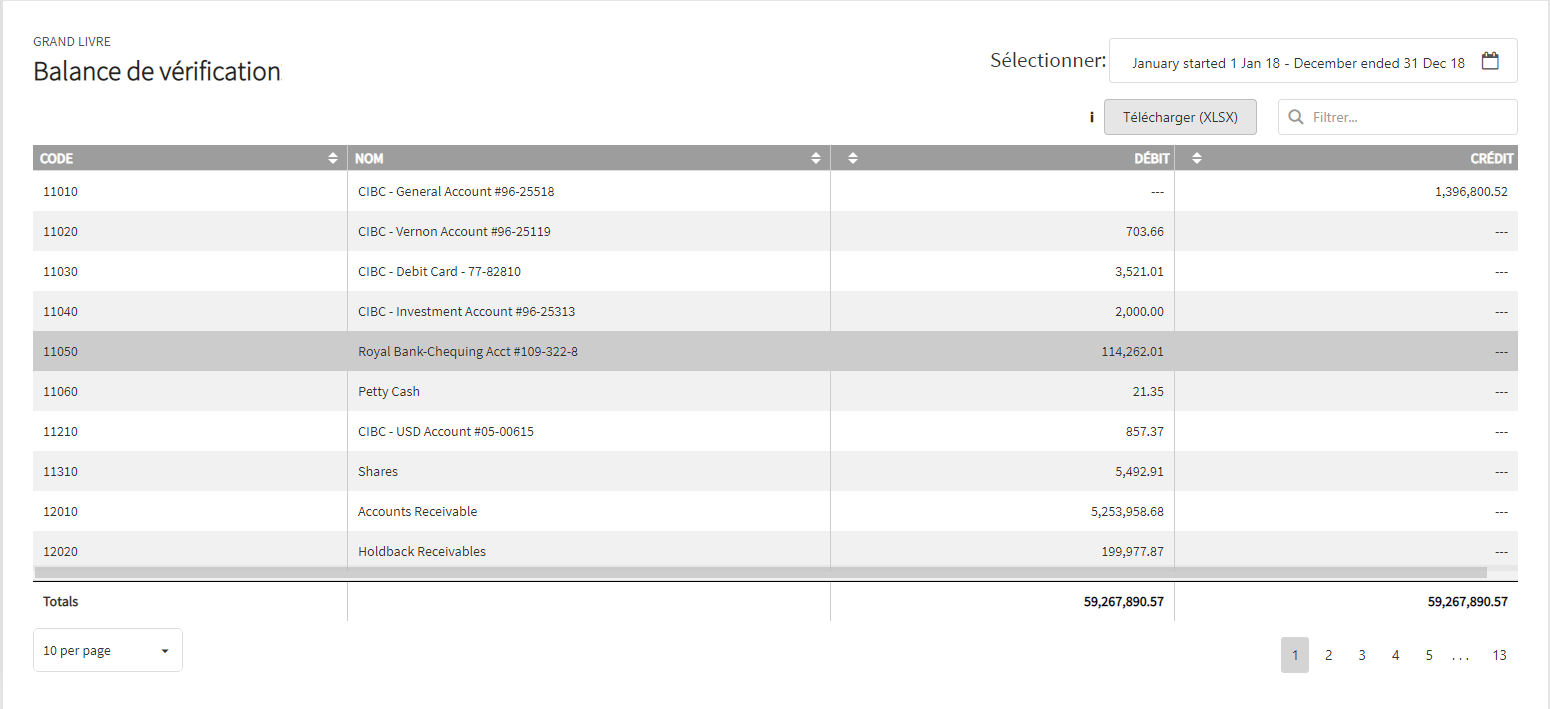This screenshot has width=1550, height=709.
Task: Sort by CRÉDIT column arrows
Action: (x=1197, y=158)
